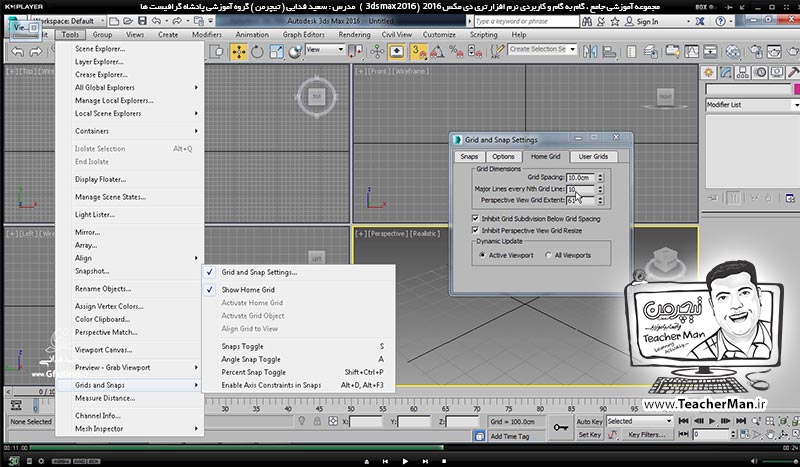
Task: Open the Schematic View icon
Action: tap(710, 52)
